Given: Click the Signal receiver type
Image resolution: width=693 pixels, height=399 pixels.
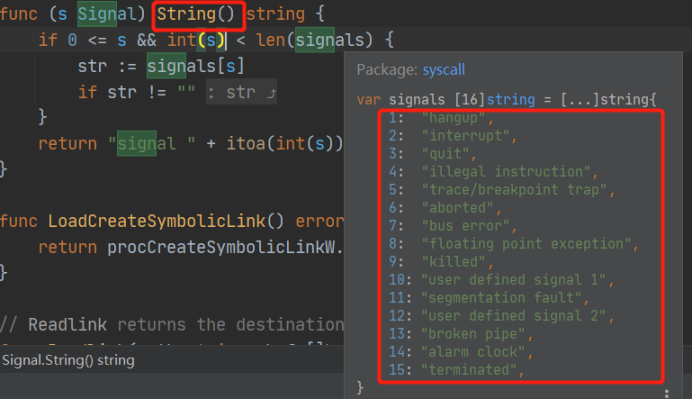Looking at the screenshot, I should (x=107, y=14).
